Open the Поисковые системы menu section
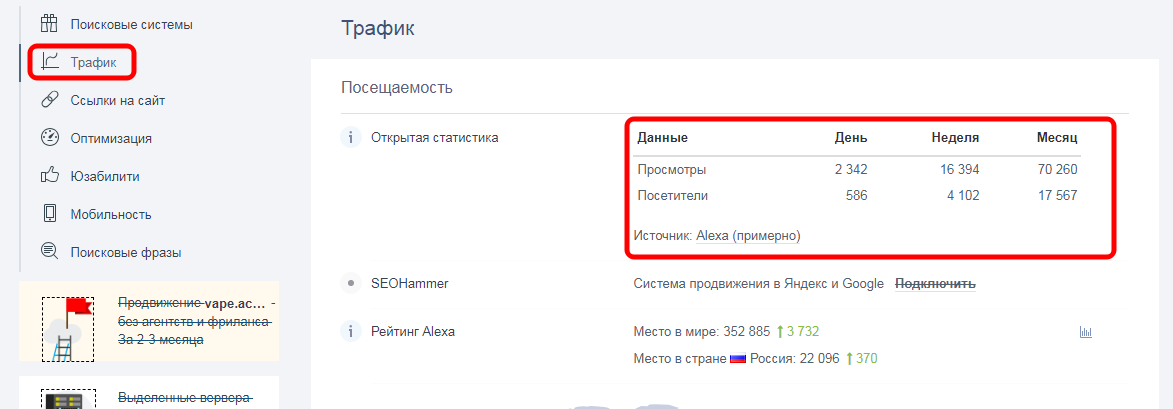 click(131, 24)
